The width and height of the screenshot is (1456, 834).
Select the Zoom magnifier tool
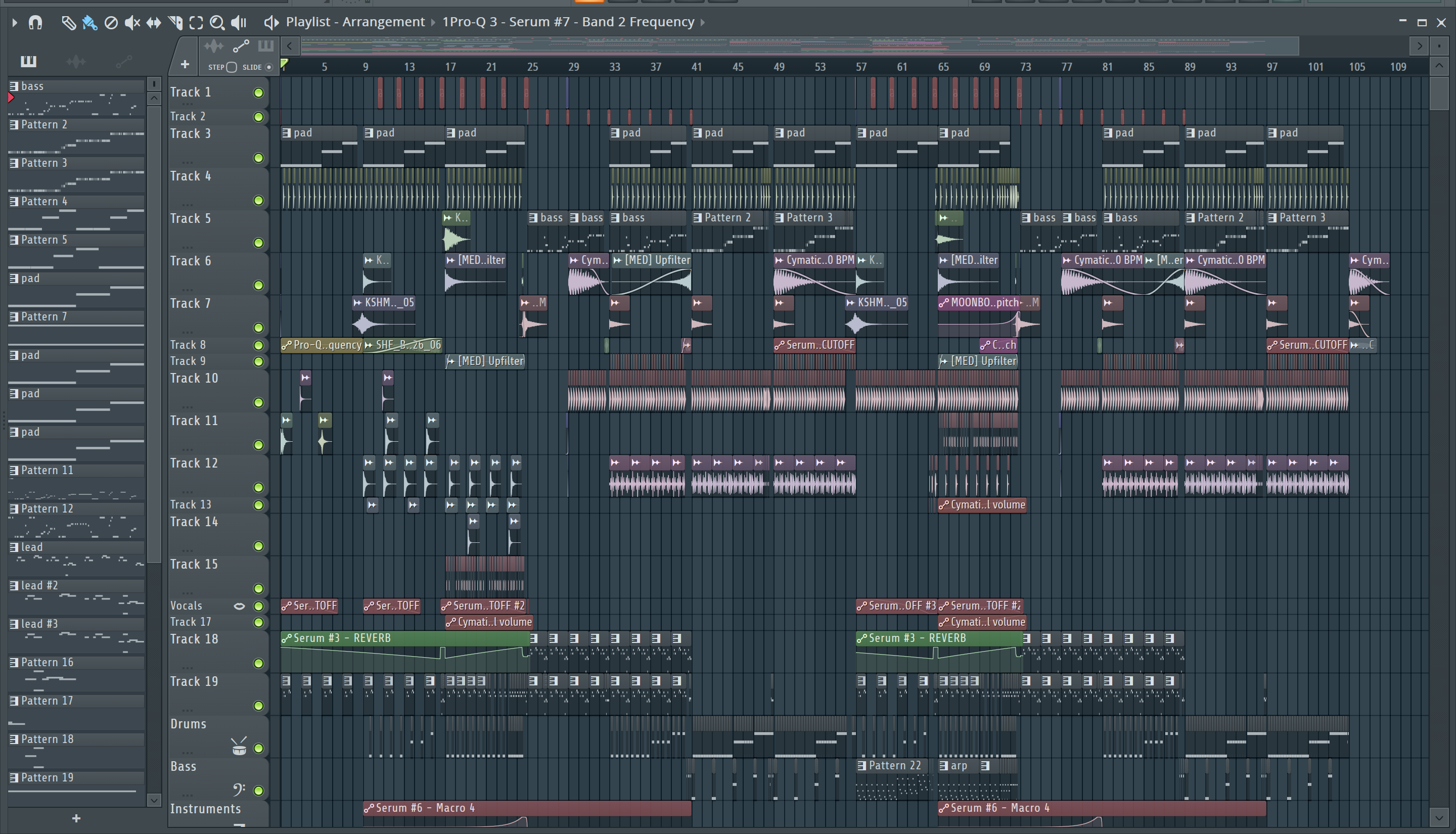tap(217, 22)
